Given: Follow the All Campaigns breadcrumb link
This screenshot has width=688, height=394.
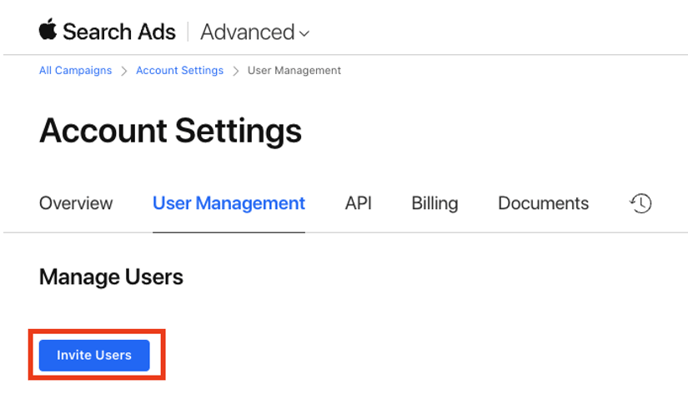Looking at the screenshot, I should tap(75, 70).
